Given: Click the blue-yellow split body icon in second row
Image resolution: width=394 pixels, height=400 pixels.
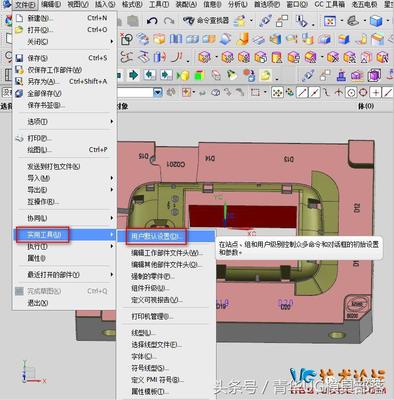Looking at the screenshot, I should [275, 39].
